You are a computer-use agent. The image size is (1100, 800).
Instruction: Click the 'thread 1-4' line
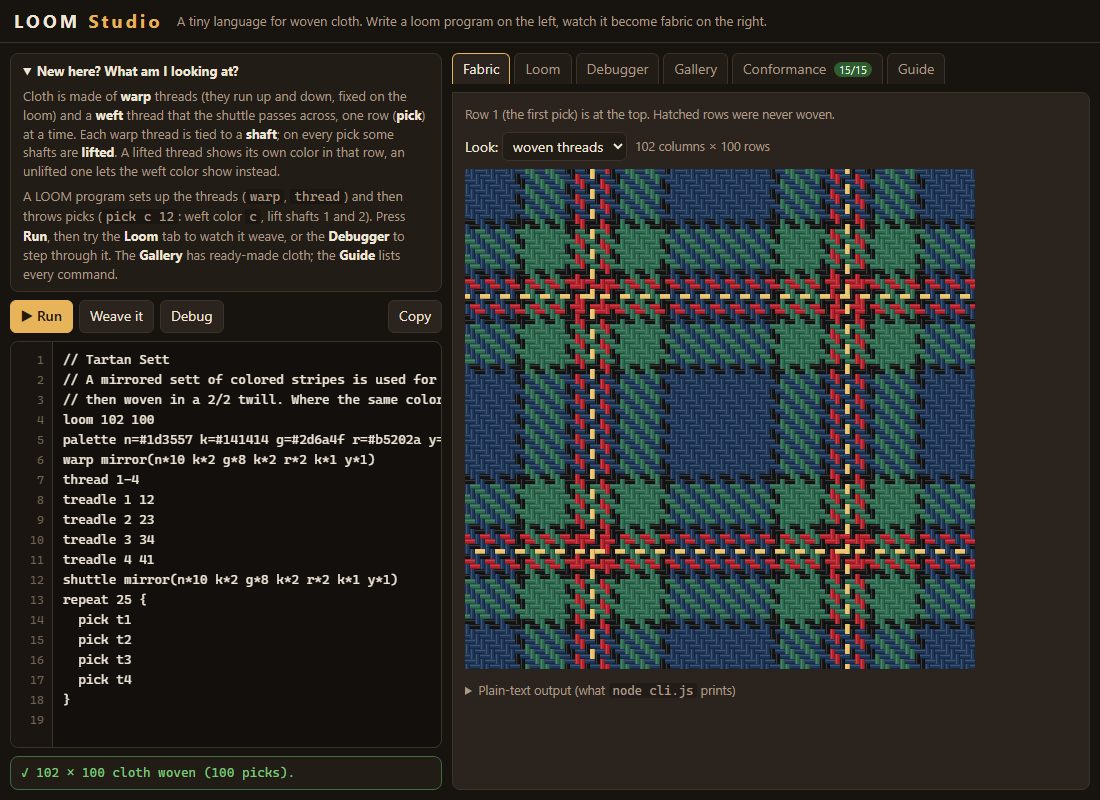pos(101,479)
